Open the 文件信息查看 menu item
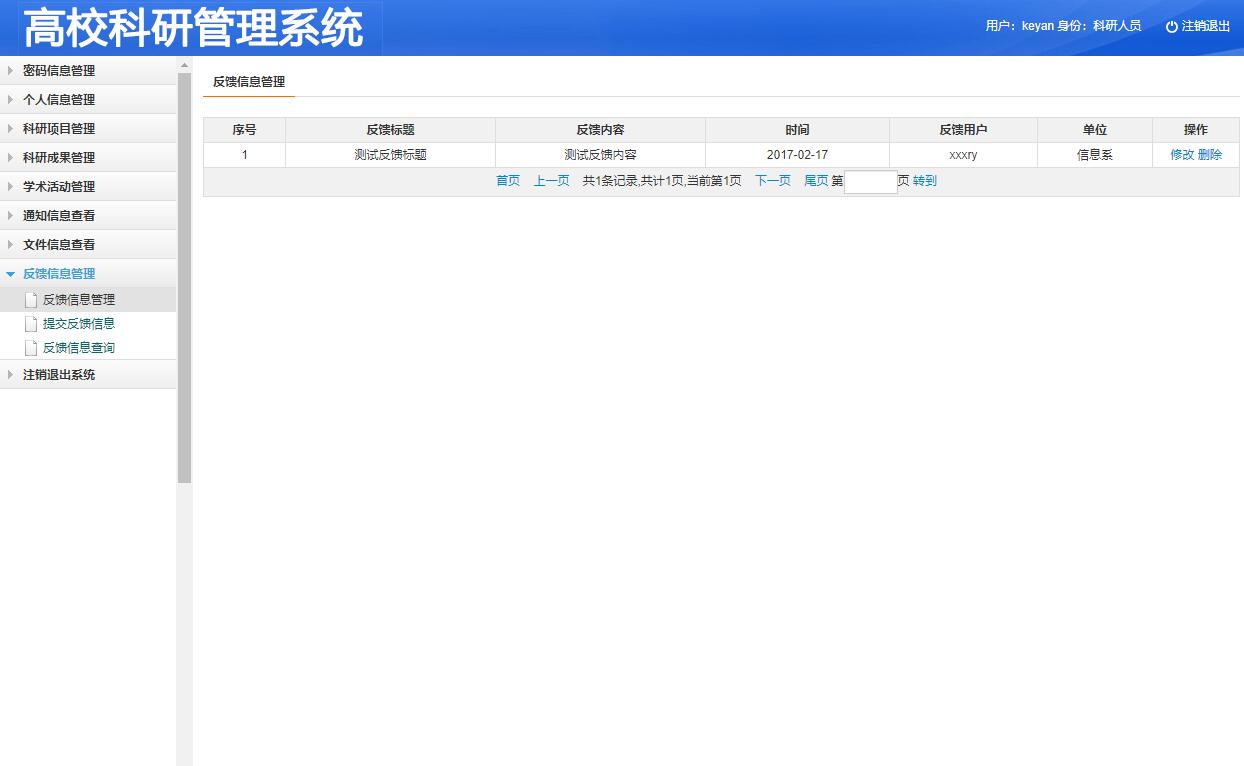 click(55, 244)
